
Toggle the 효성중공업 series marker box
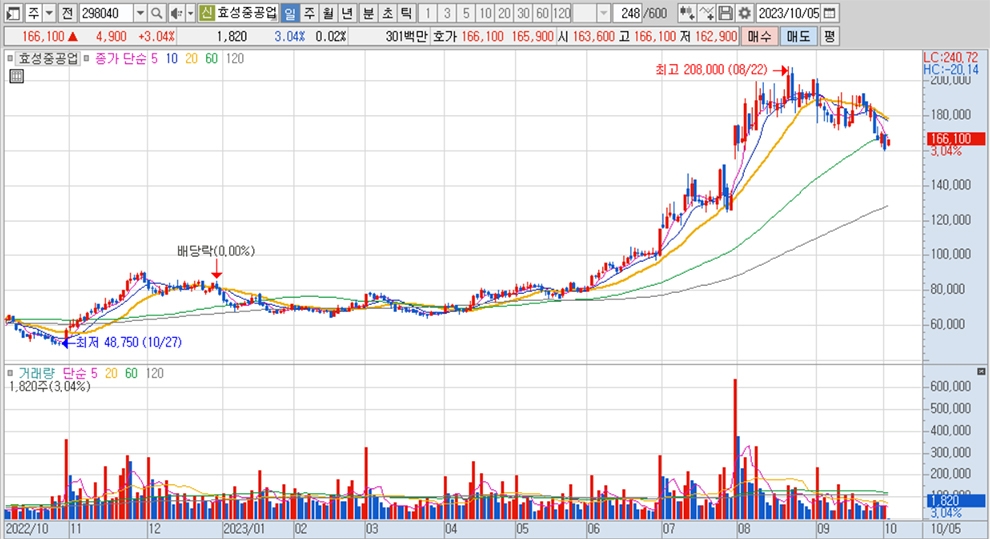10,59
